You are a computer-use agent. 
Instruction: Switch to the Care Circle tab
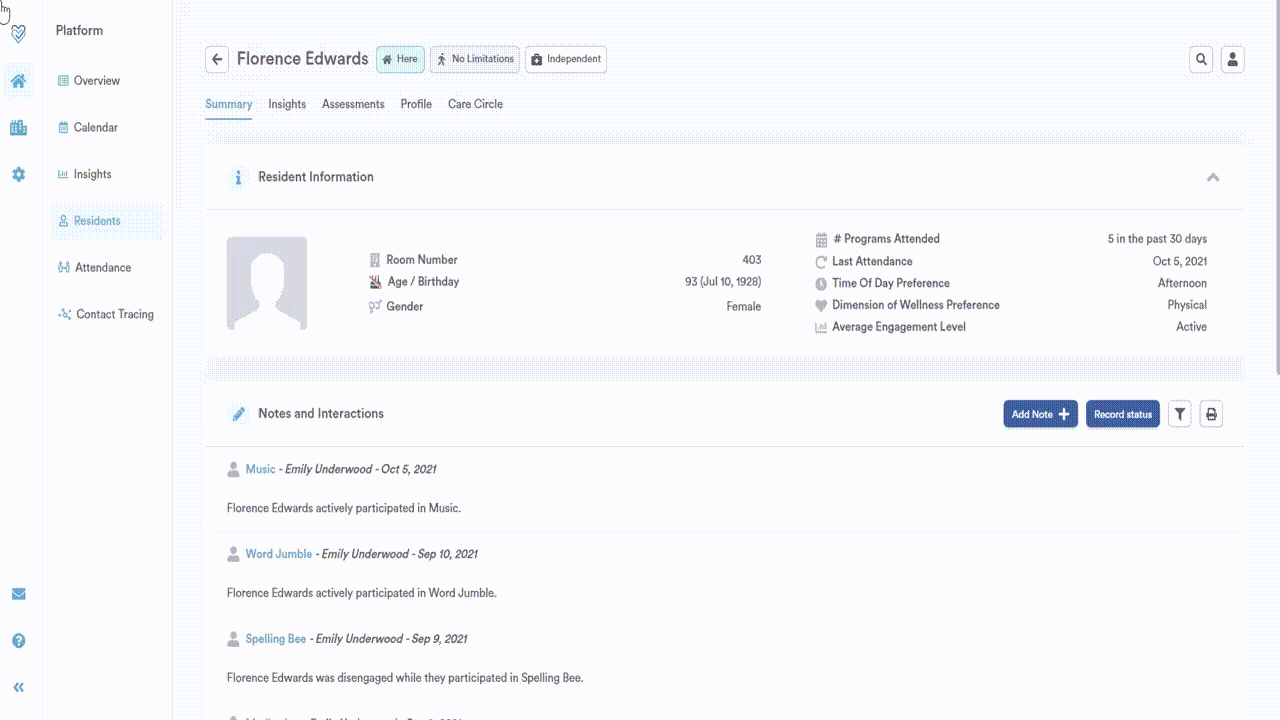(x=475, y=104)
